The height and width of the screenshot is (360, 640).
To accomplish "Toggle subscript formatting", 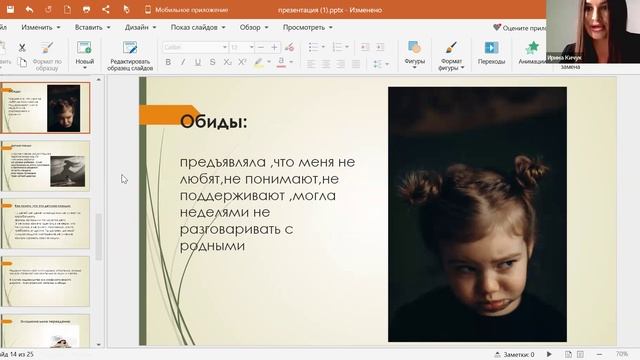I will coord(227,62).
